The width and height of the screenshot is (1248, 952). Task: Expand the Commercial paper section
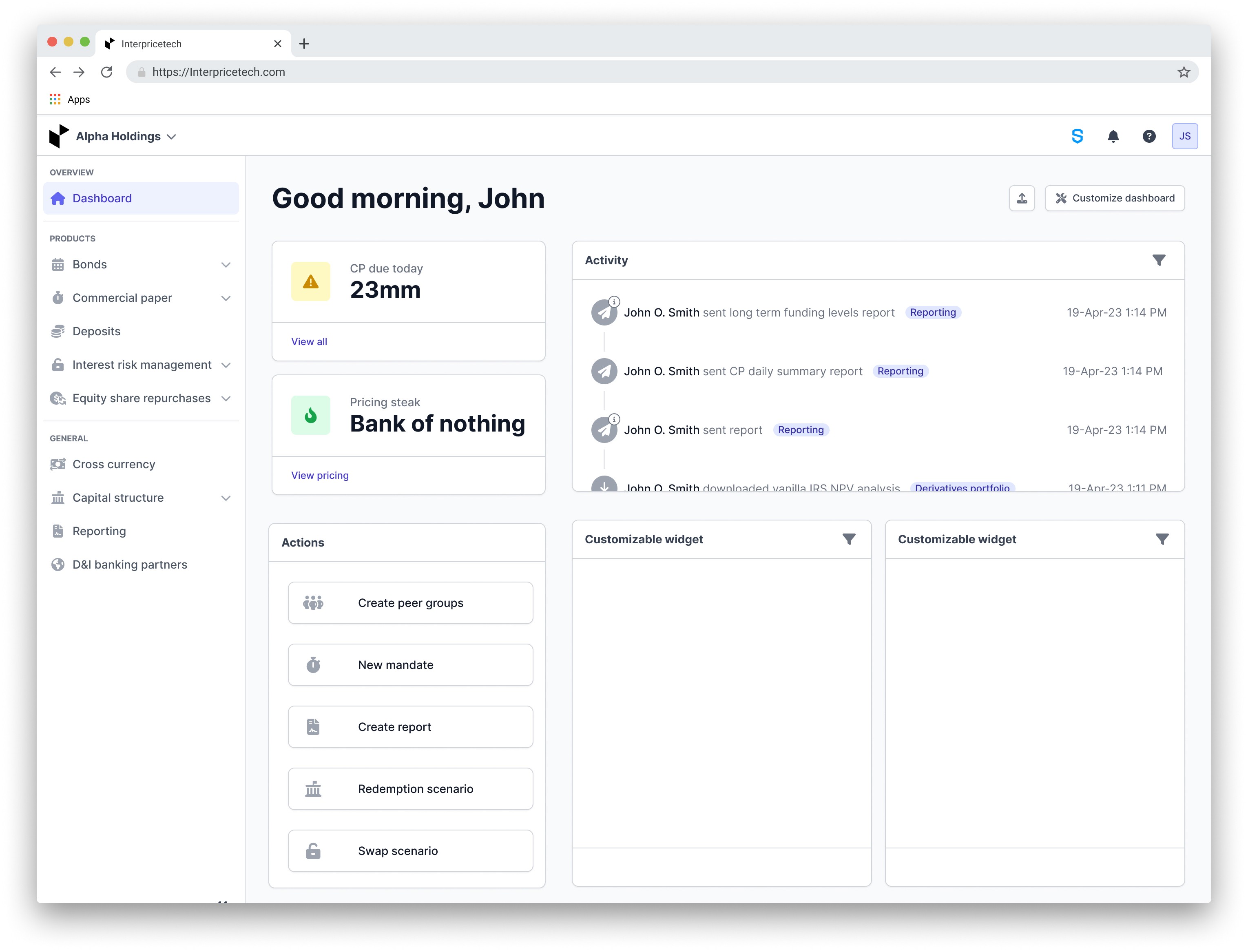click(x=226, y=298)
